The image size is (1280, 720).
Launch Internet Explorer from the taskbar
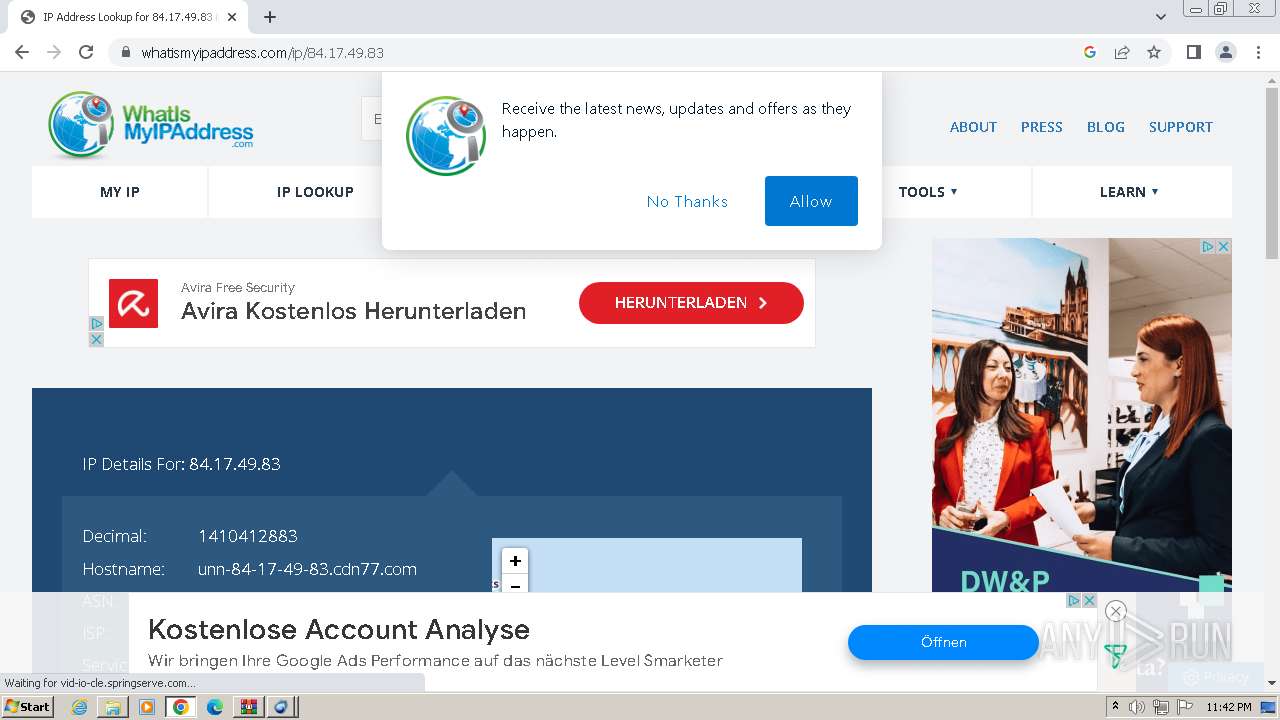pos(79,707)
